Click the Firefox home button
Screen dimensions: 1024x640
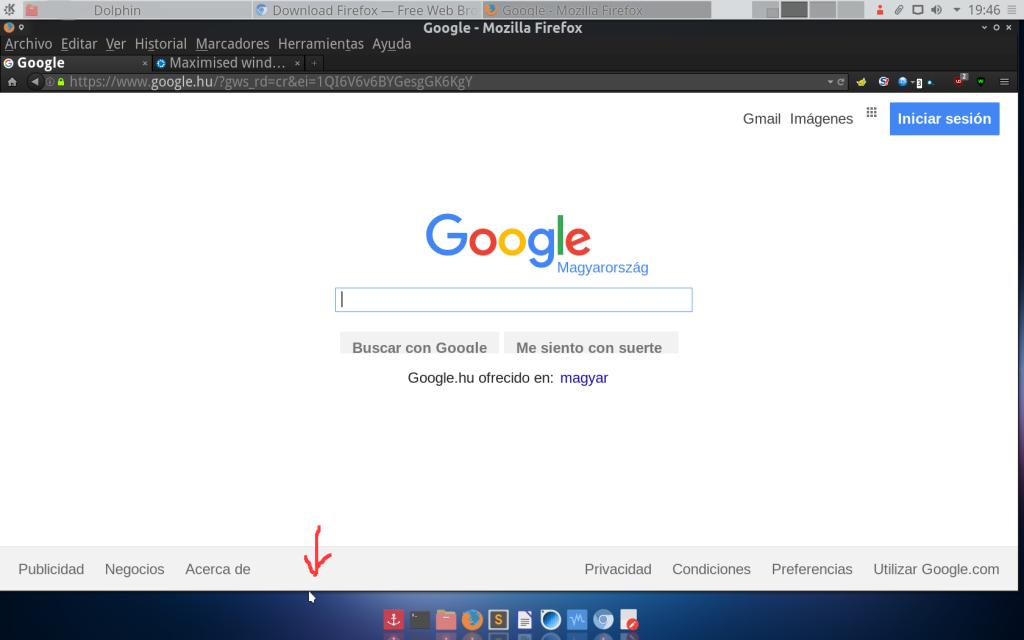point(12,82)
